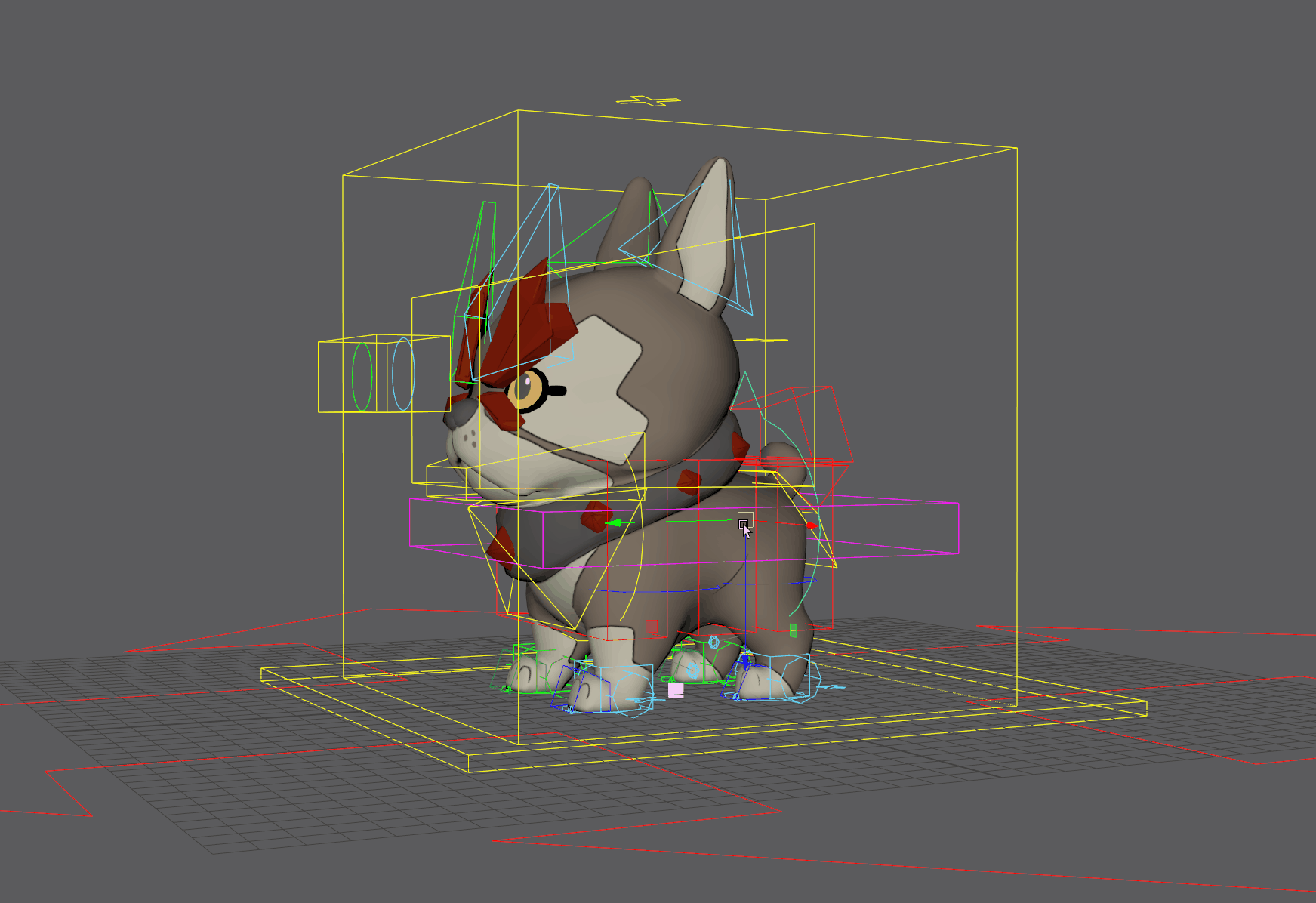Image resolution: width=1316 pixels, height=903 pixels.
Task: Click the move manipulator center handle
Action: pos(744,519)
